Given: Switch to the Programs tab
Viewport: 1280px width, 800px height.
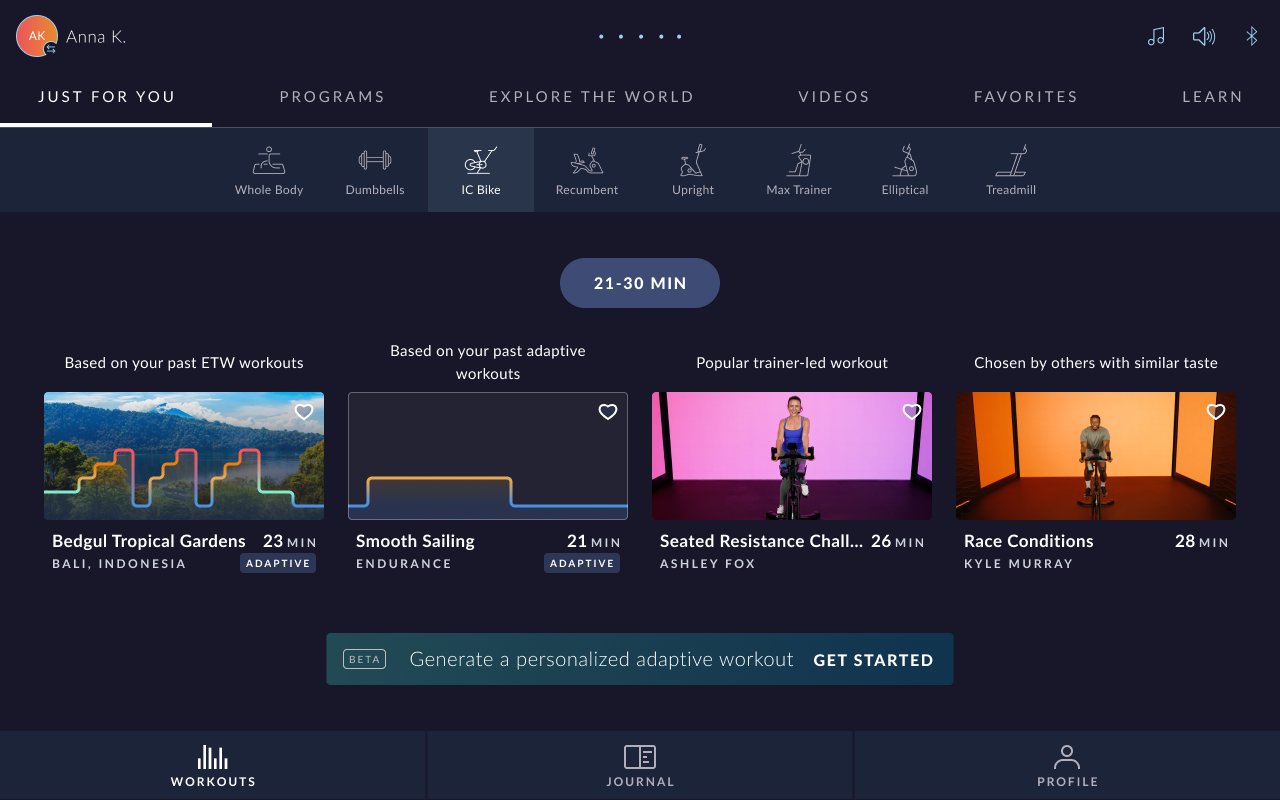Looking at the screenshot, I should 332,97.
